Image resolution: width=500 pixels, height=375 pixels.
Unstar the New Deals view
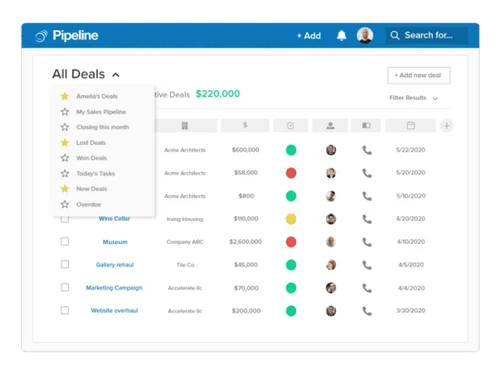(x=65, y=189)
